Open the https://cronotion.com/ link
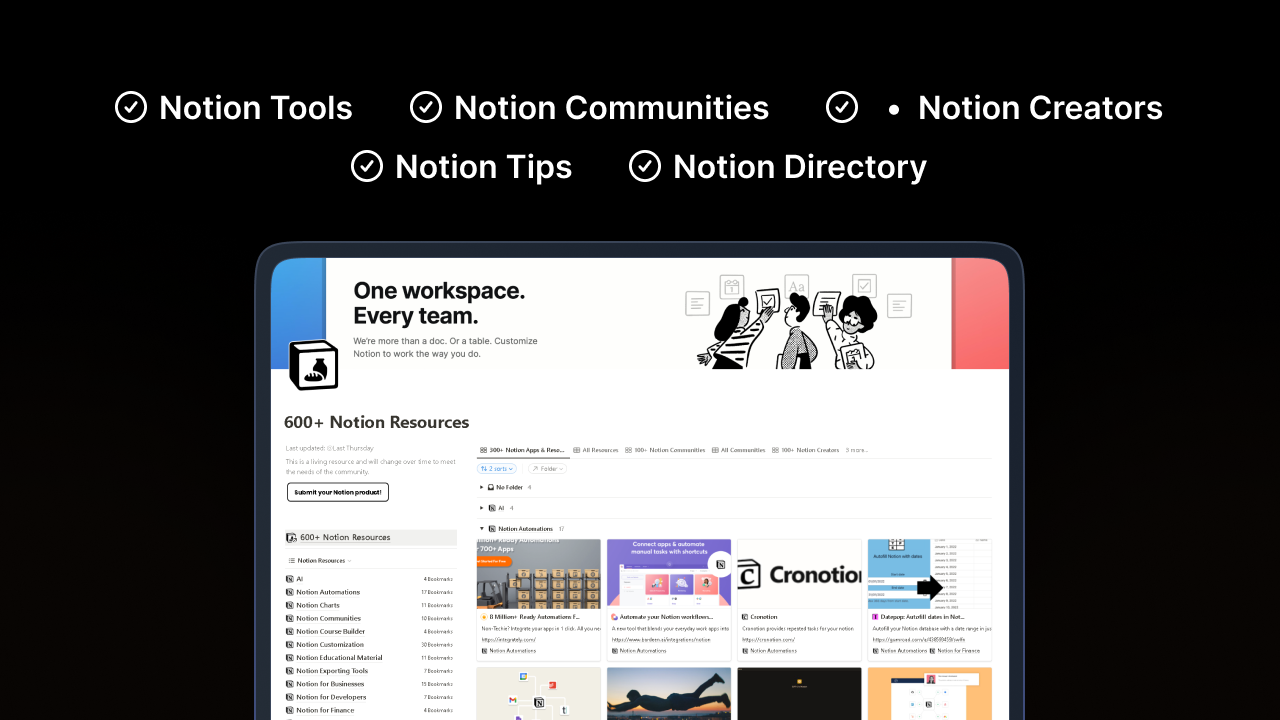Viewport: 1280px width, 720px height. coord(768,639)
